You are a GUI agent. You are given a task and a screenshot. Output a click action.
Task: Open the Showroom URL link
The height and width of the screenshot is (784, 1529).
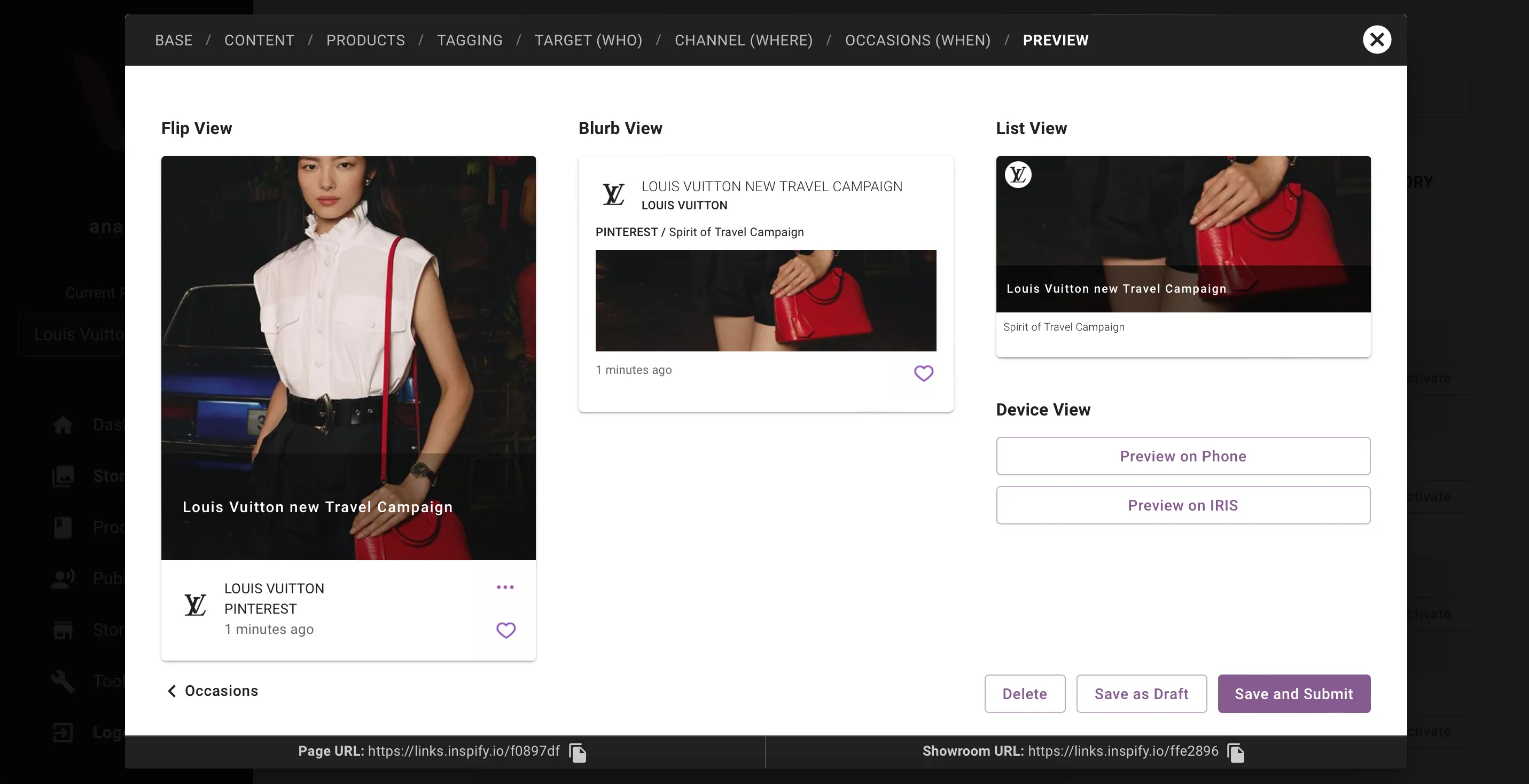point(1123,751)
